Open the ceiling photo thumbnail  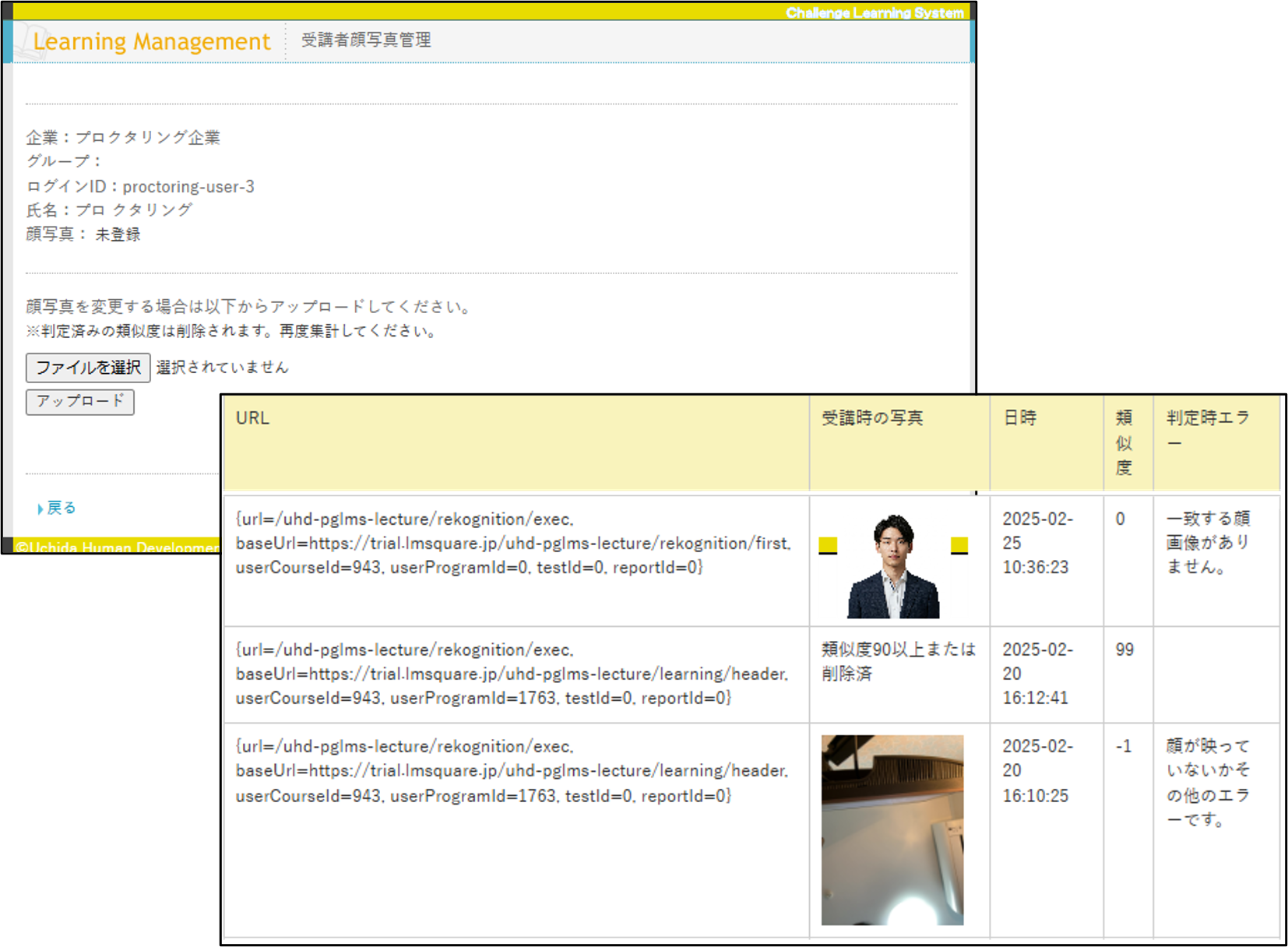[x=892, y=829]
